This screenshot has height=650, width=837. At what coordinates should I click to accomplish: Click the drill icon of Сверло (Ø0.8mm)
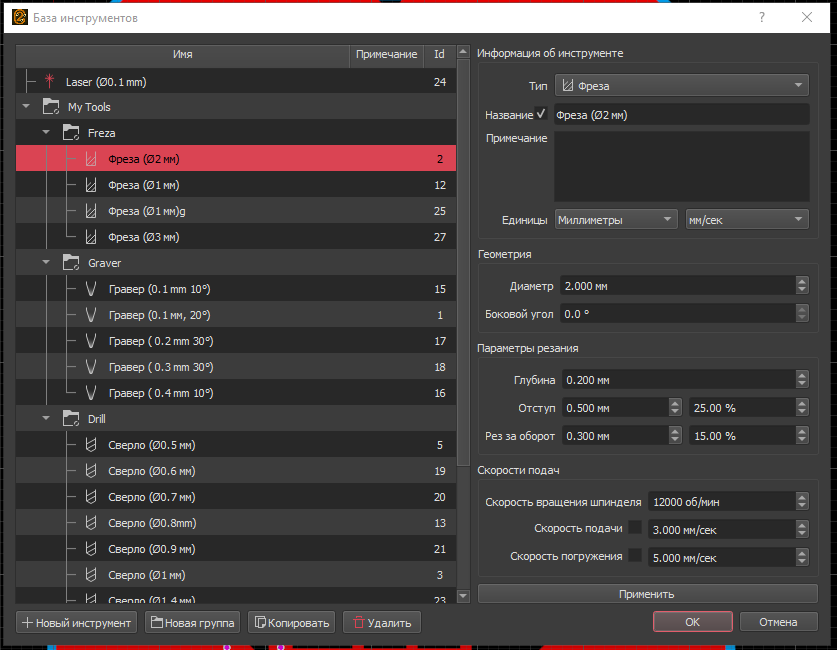coord(91,522)
